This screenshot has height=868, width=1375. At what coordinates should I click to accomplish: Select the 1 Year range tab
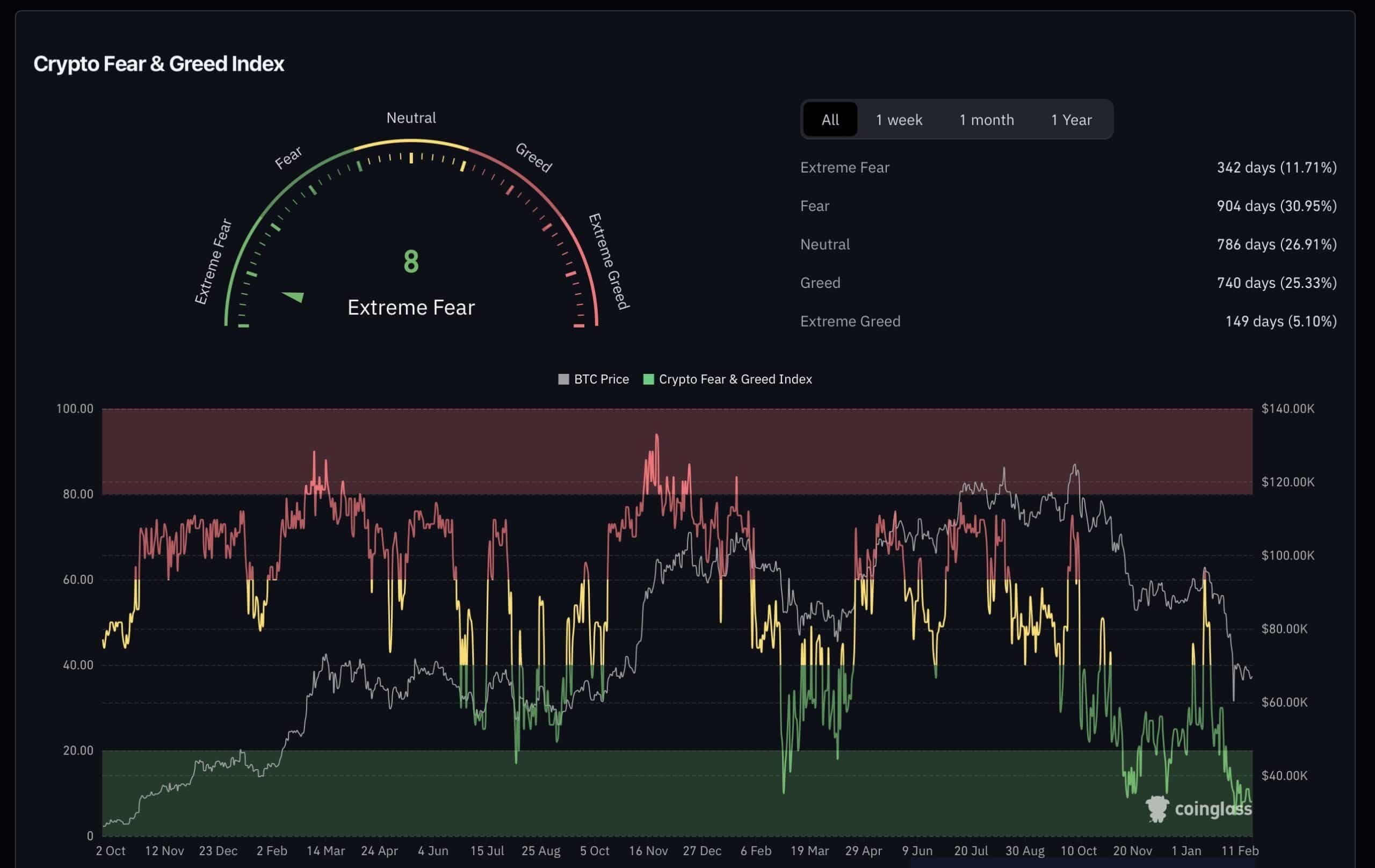[x=1071, y=120]
